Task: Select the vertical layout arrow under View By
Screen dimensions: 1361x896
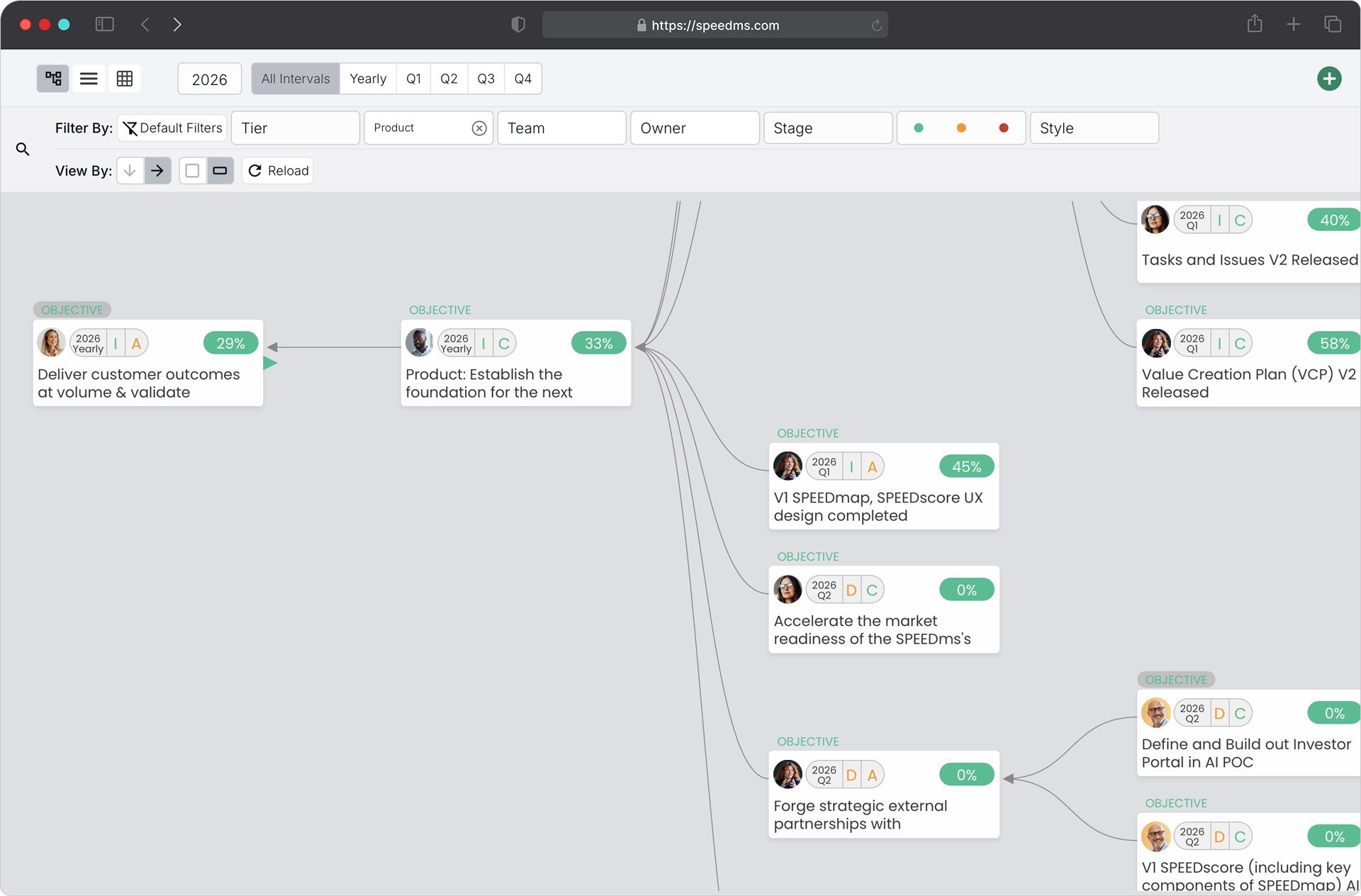Action: [130, 170]
